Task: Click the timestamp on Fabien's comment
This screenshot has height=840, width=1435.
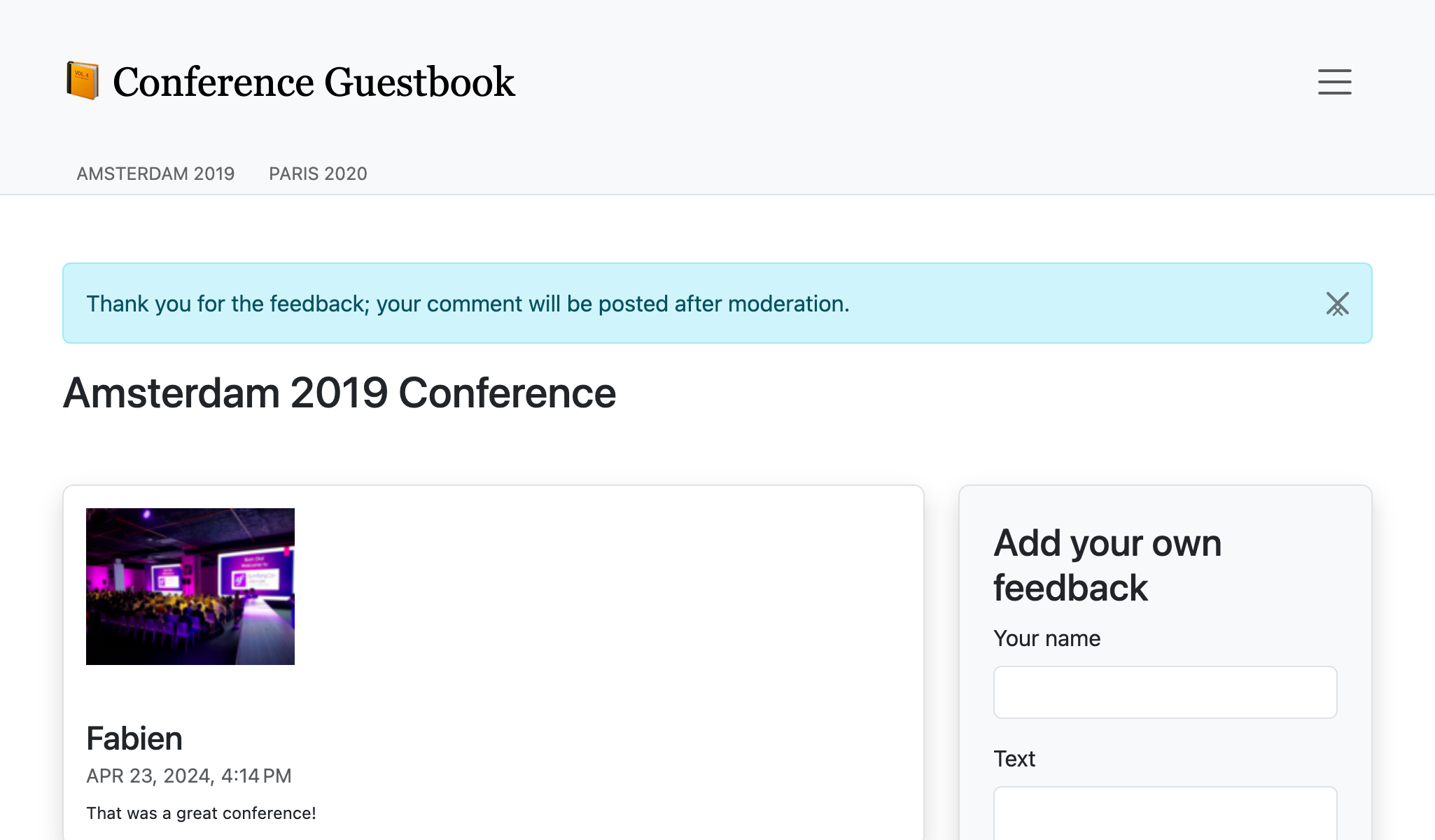Action: click(189, 776)
